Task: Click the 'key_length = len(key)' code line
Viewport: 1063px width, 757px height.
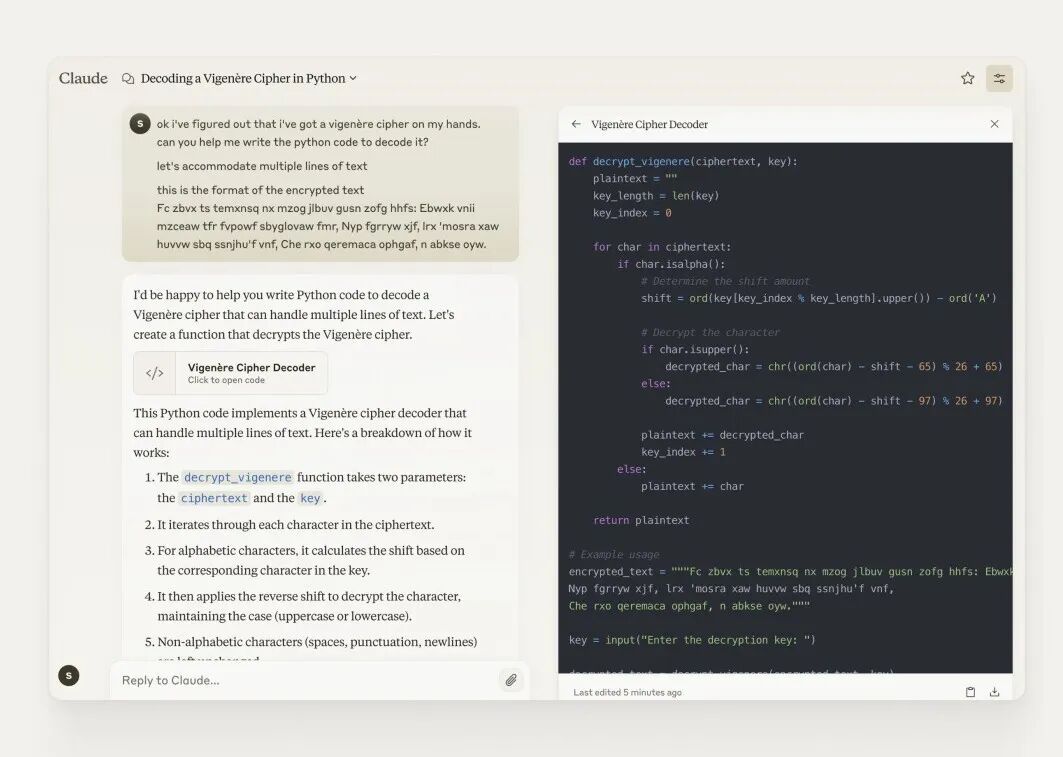Action: tap(656, 196)
